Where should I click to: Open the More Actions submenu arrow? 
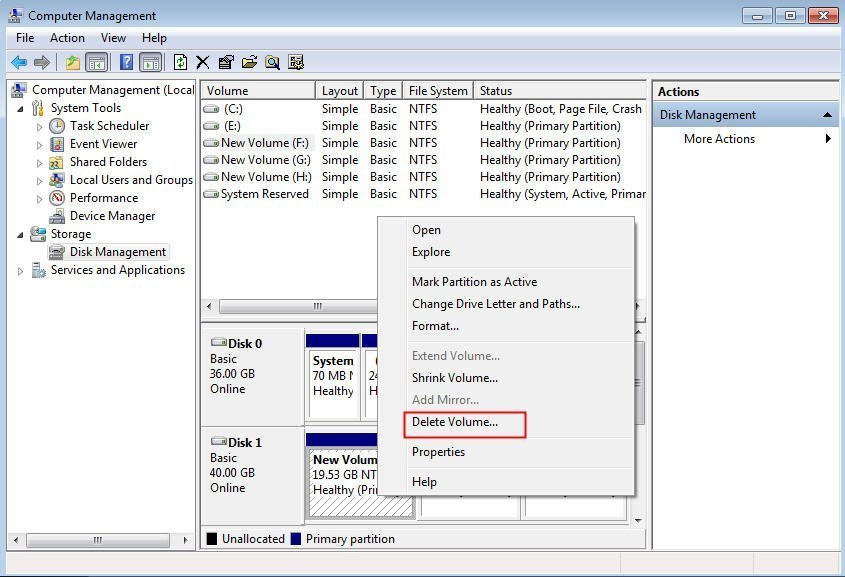[828, 139]
